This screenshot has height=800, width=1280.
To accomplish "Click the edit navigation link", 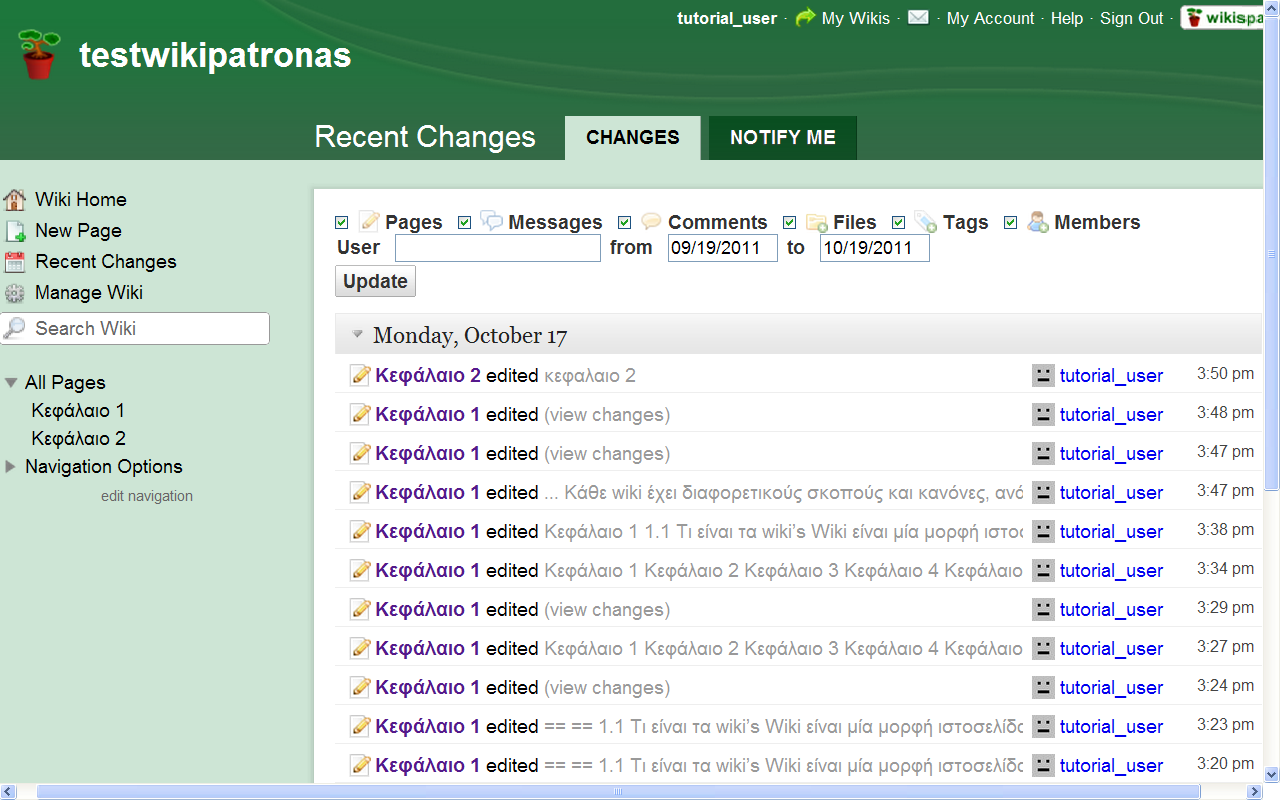I will [x=147, y=496].
